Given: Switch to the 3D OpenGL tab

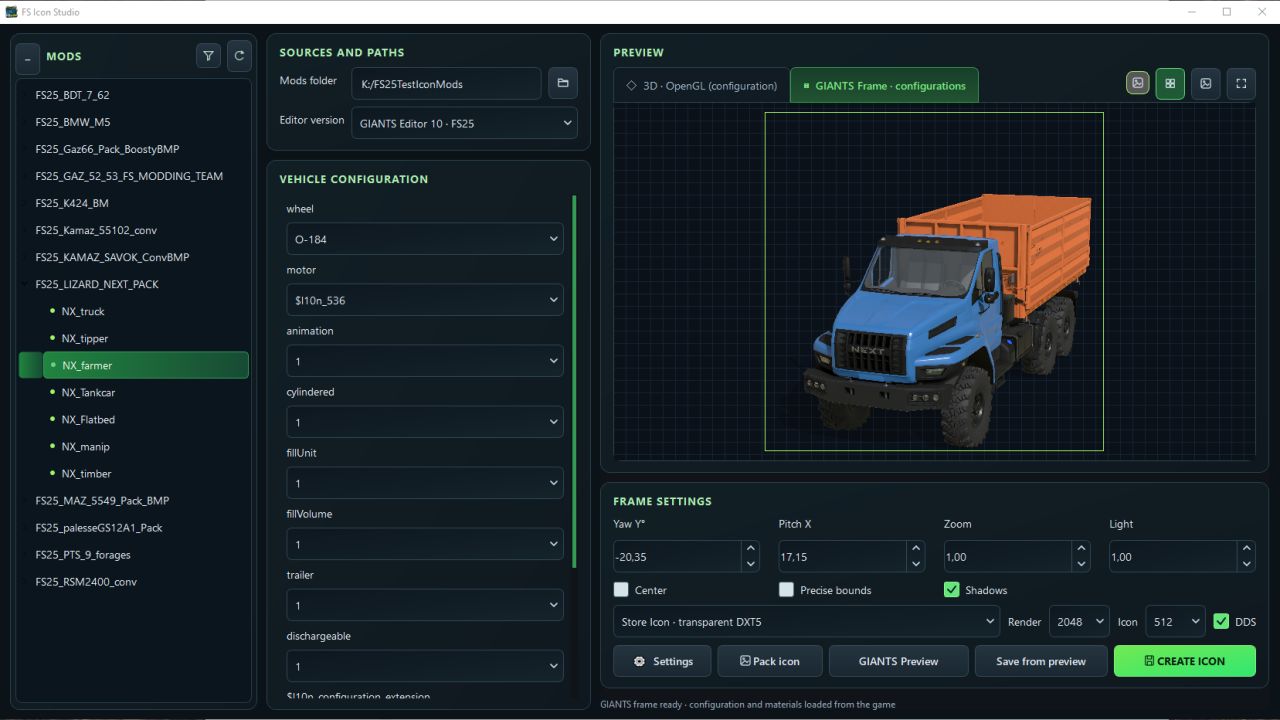Looking at the screenshot, I should click(x=701, y=85).
